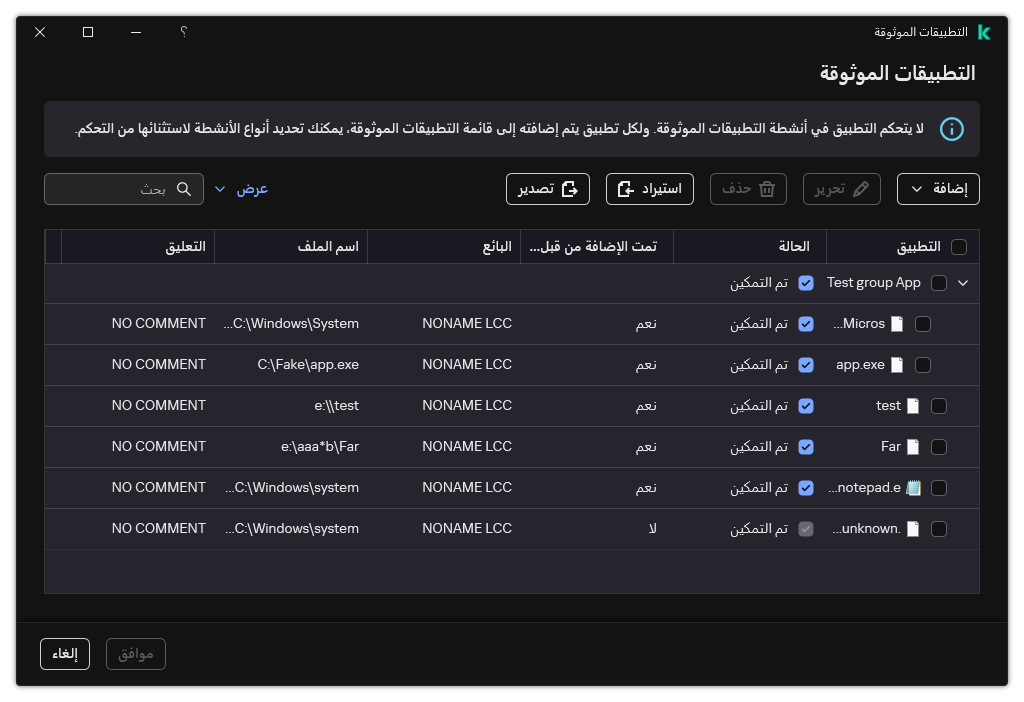
Task: Click the file icon beside the Far application
Action: coord(912,446)
